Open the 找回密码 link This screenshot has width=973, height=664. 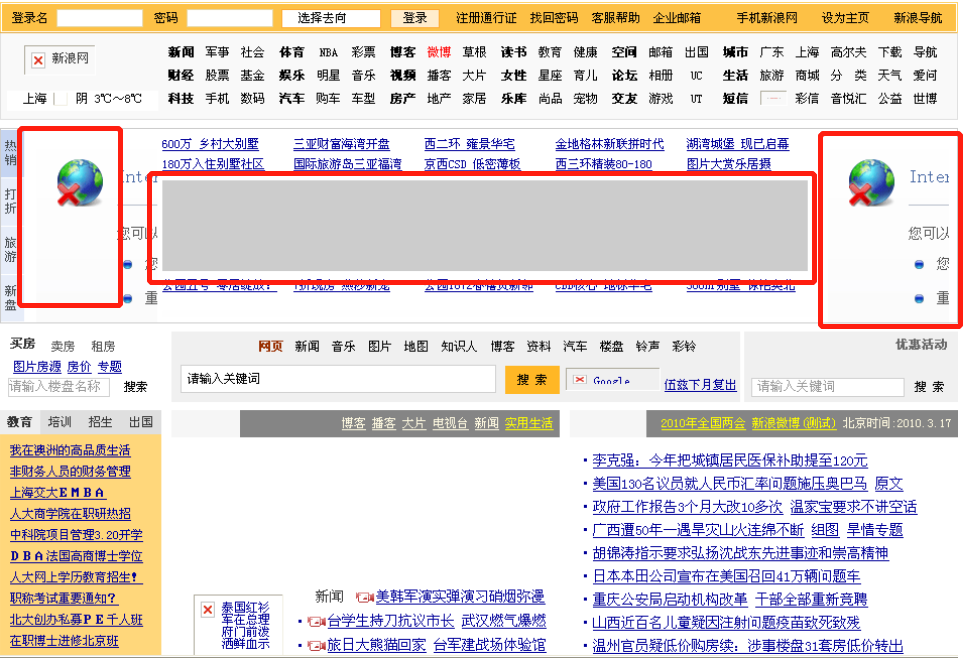[x=554, y=19]
